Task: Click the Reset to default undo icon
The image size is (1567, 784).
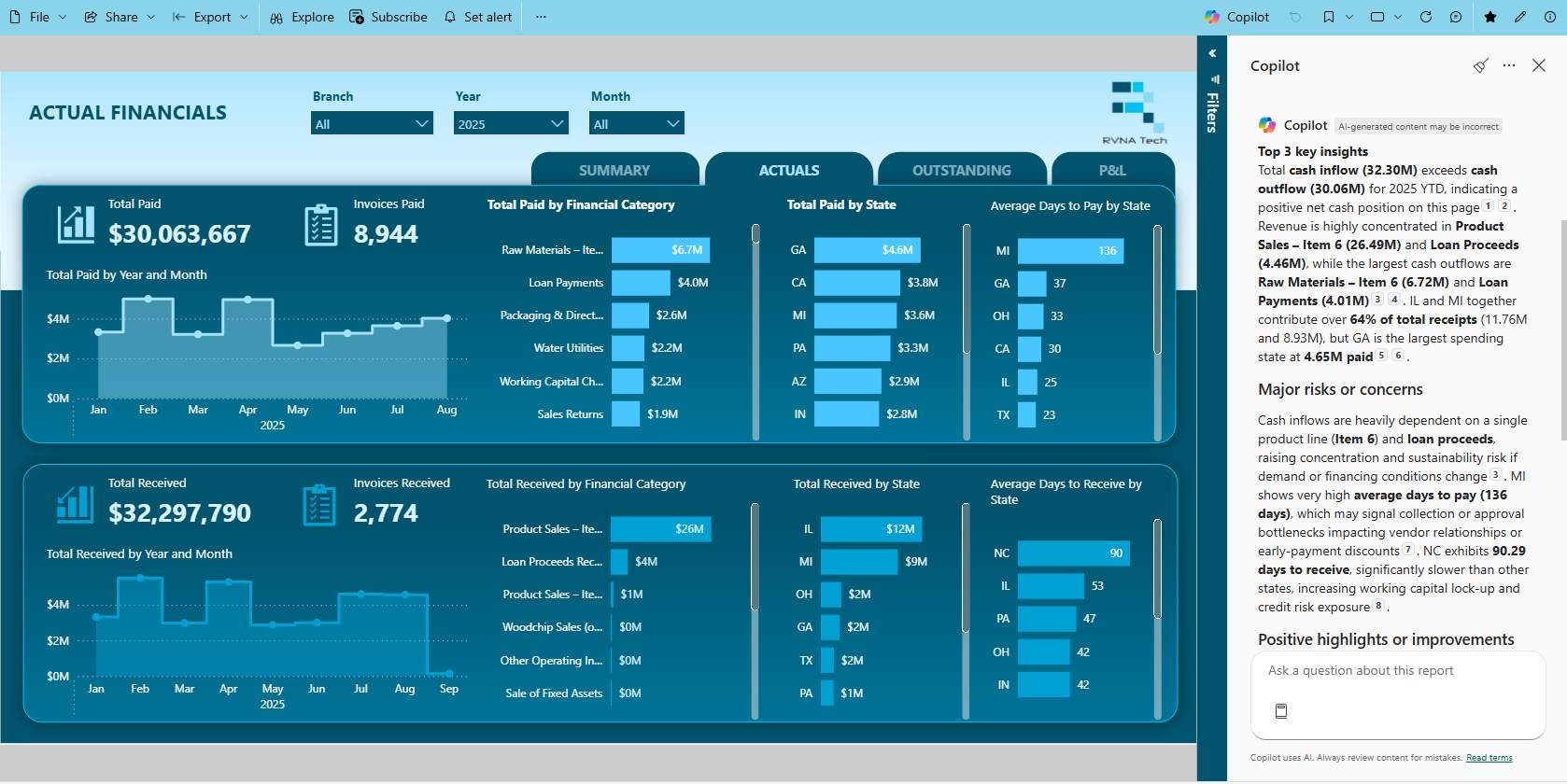Action: (x=1295, y=17)
